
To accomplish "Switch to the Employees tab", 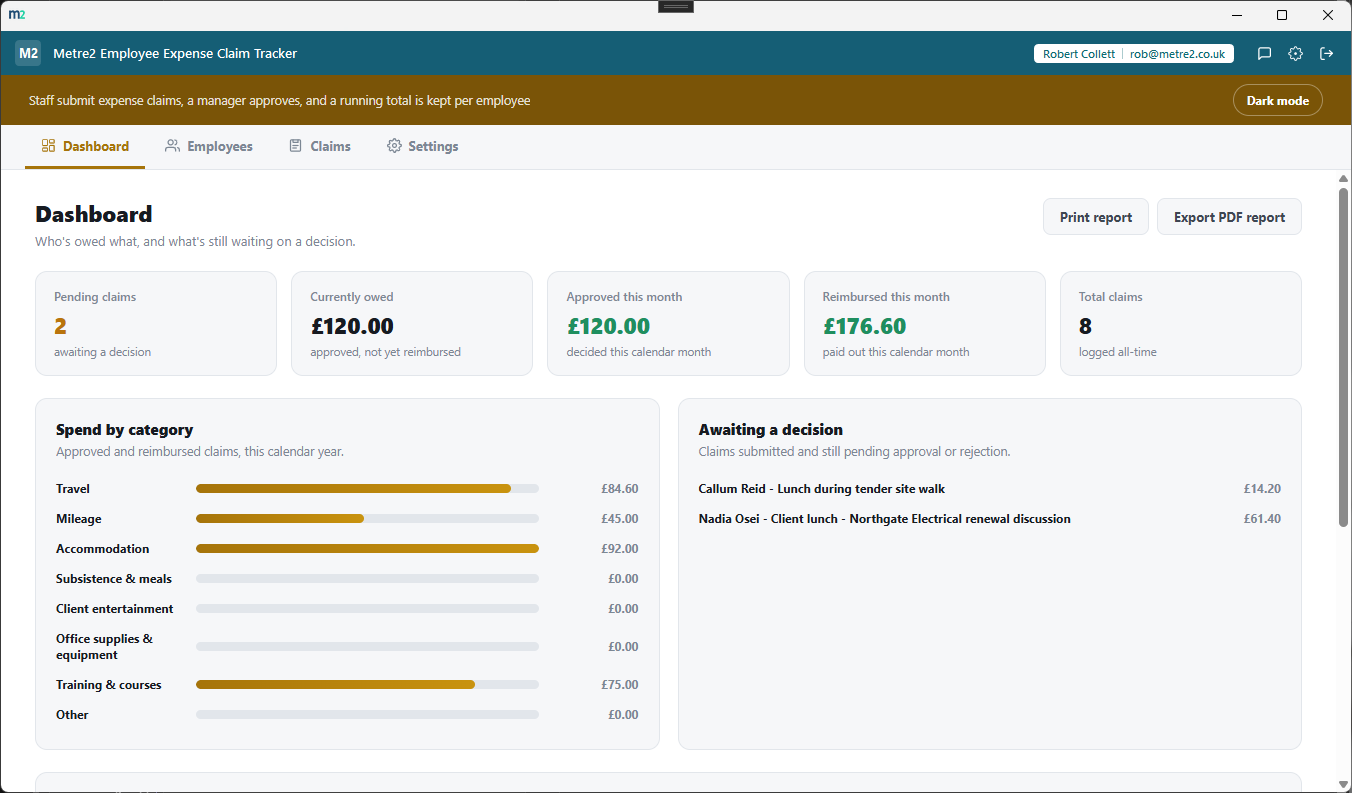I will (209, 146).
